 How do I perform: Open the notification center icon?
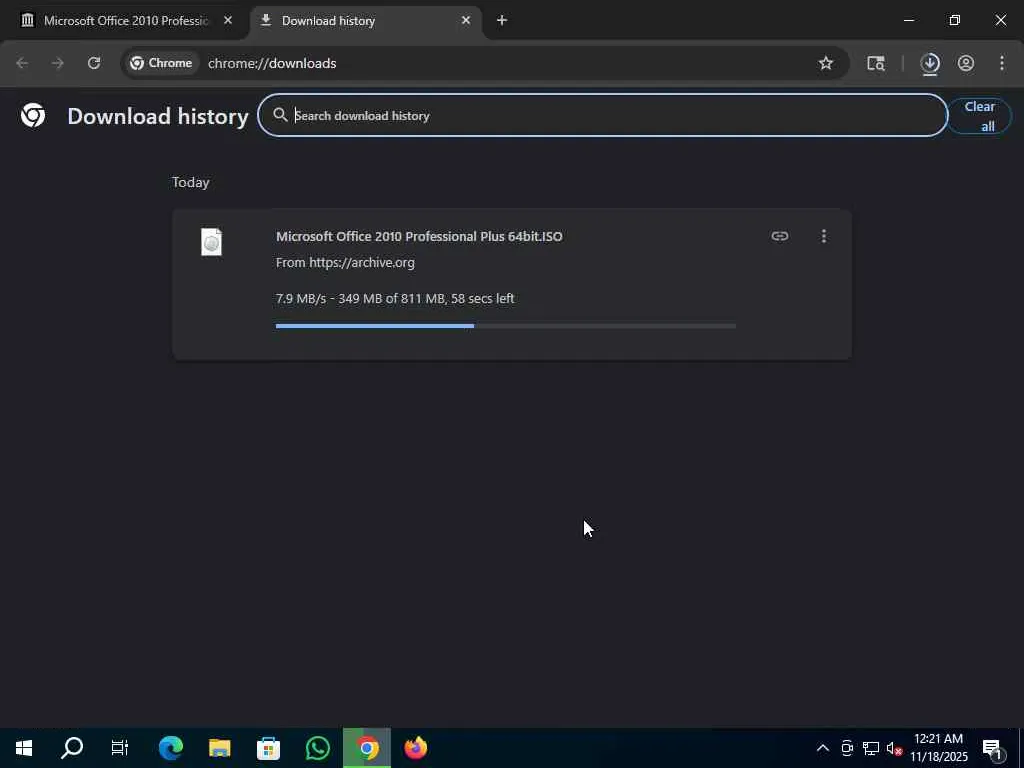tap(993, 748)
